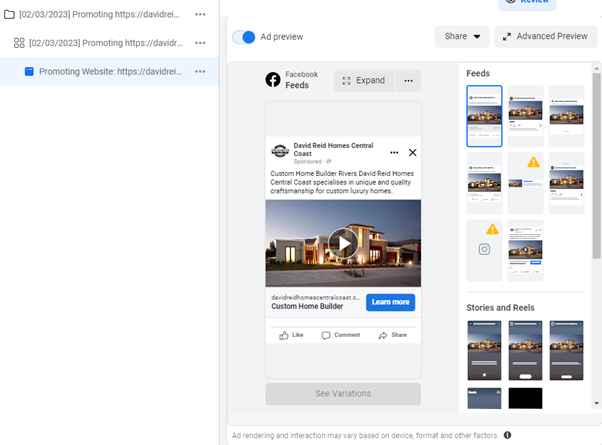
Task: Click the Share icon under the ad
Action: (392, 335)
